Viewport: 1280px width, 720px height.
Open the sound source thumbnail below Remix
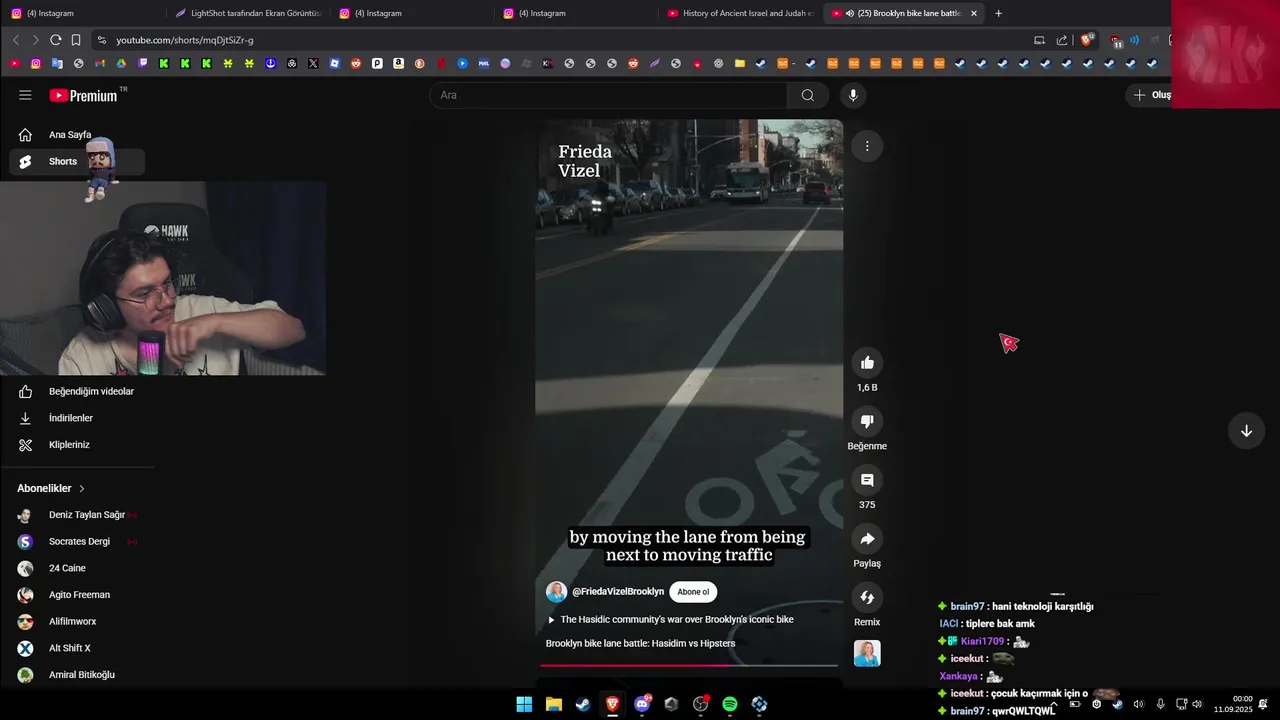point(867,653)
